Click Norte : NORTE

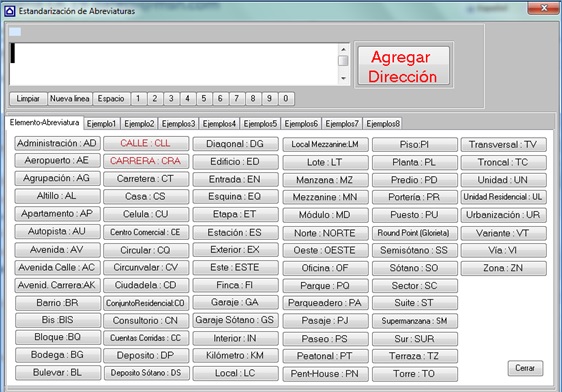325,234
